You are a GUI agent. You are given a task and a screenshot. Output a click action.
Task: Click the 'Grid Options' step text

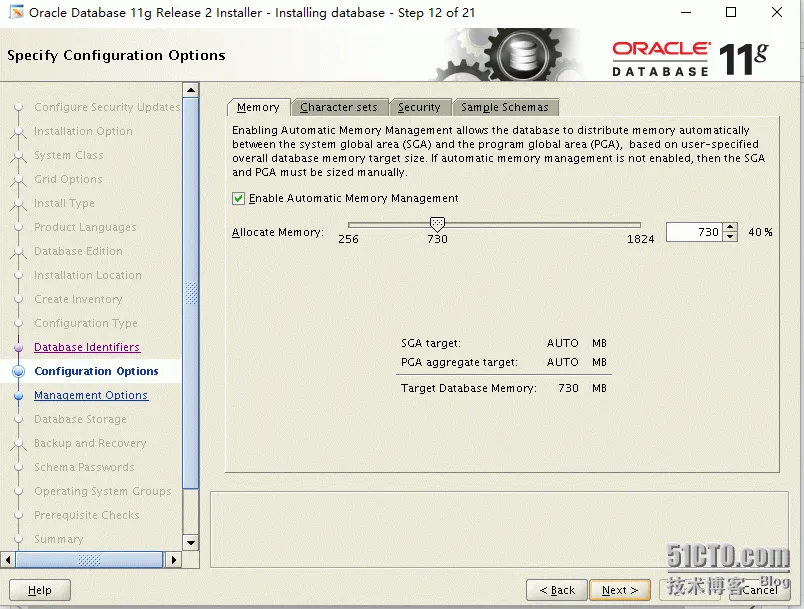(x=68, y=179)
